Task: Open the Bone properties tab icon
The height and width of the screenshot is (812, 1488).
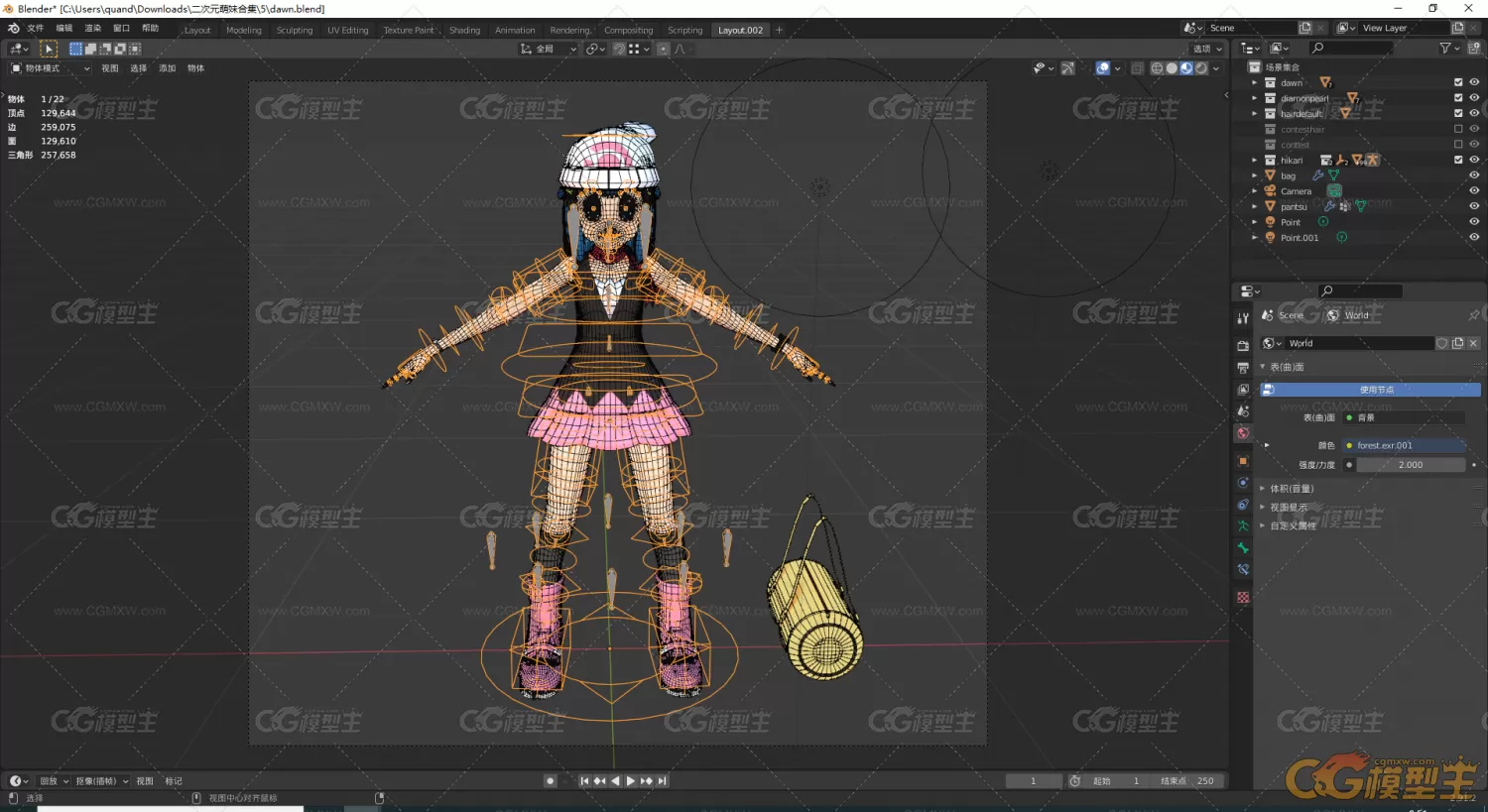Action: [1243, 548]
